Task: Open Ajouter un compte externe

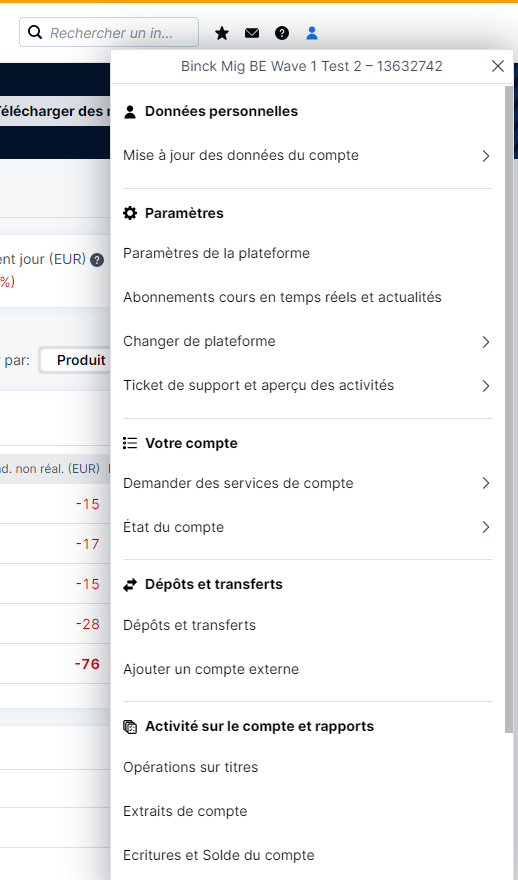Action: tap(211, 669)
